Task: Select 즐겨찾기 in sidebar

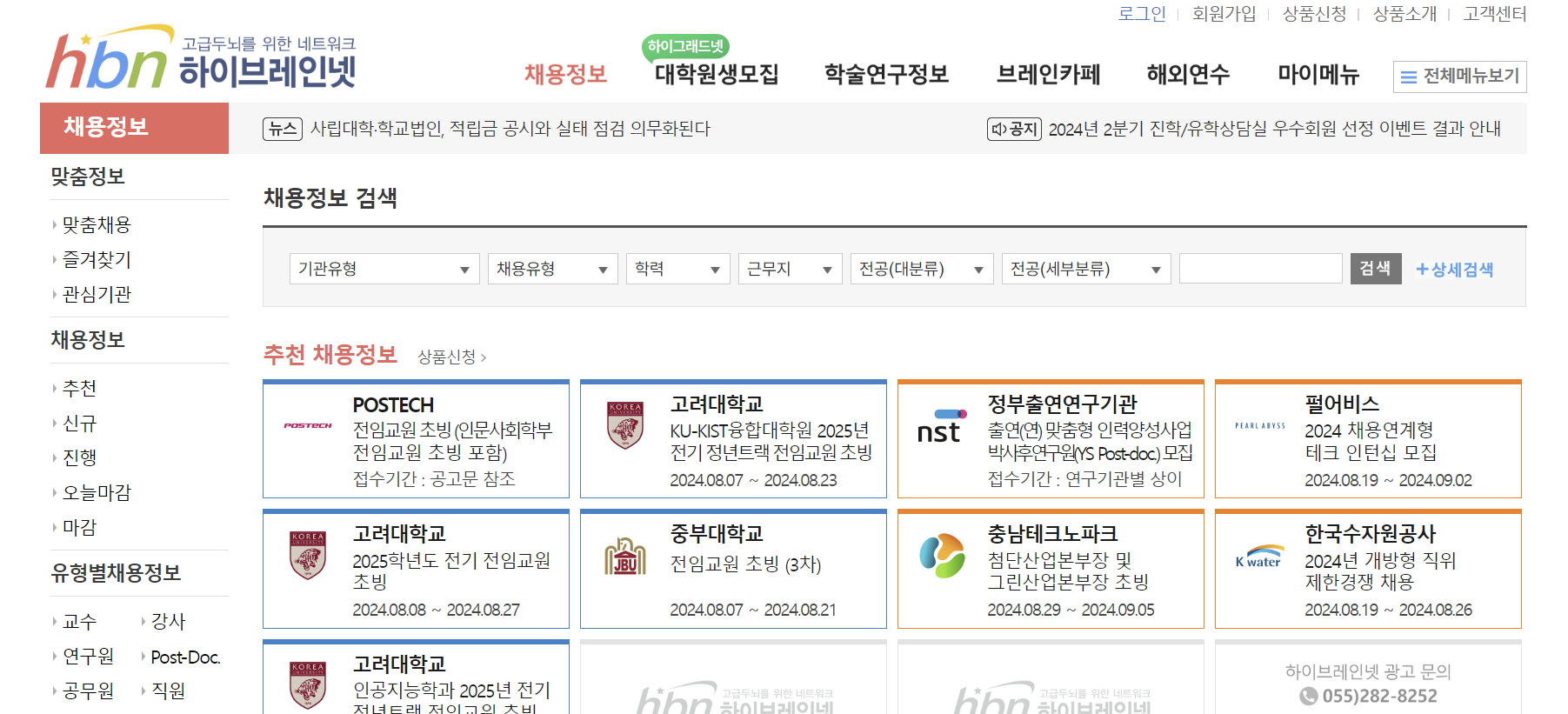Action: 97,259
